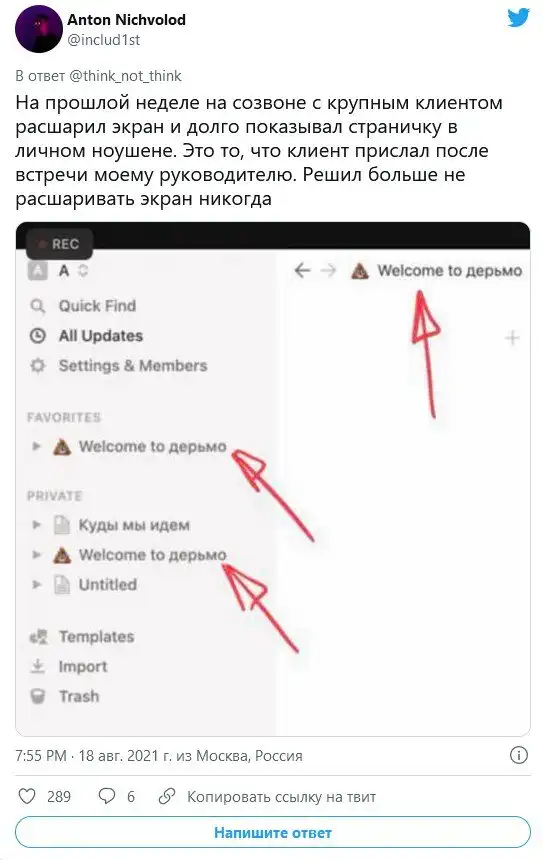Click Копировать ссылку на твит
Image resolution: width=543 pixels, height=860 pixels.
coord(281,796)
